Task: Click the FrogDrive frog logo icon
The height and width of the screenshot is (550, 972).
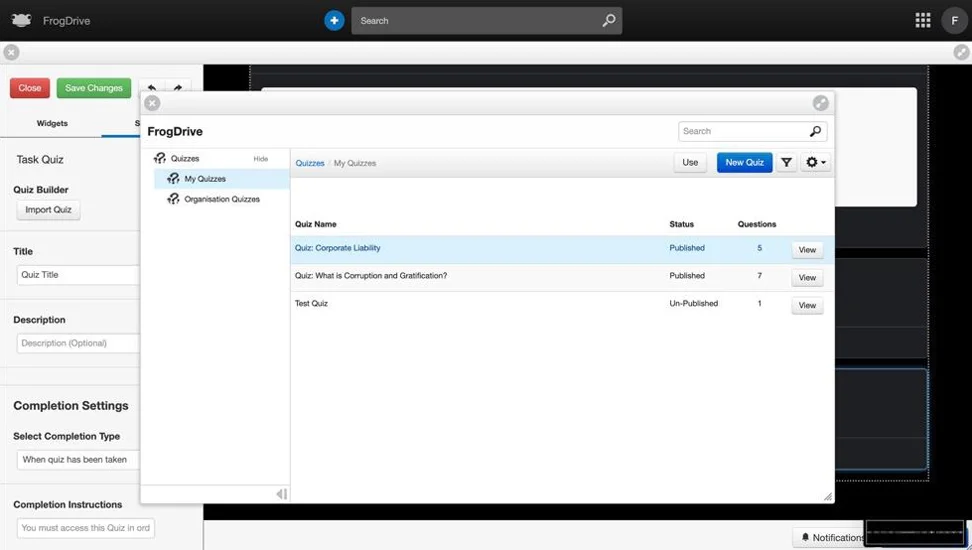Action: [x=21, y=20]
